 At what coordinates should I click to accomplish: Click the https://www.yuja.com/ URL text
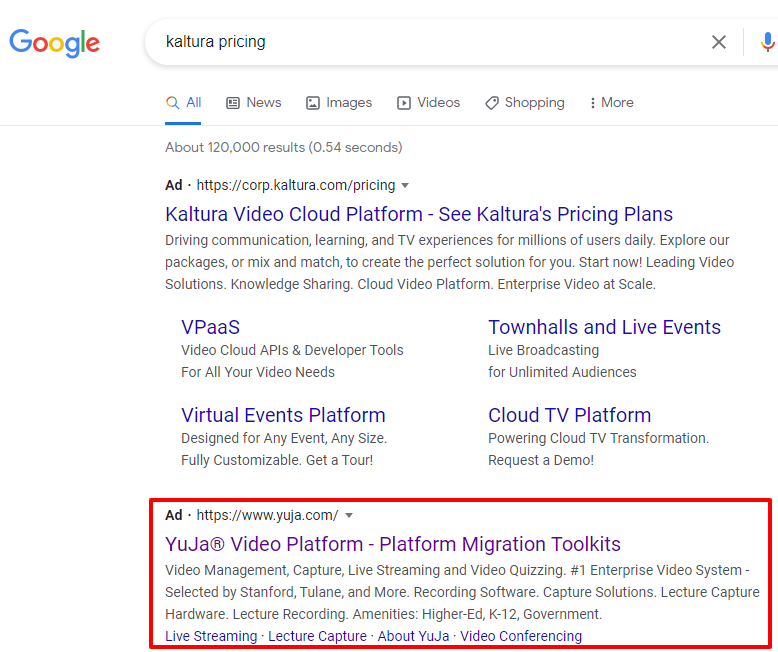click(267, 516)
